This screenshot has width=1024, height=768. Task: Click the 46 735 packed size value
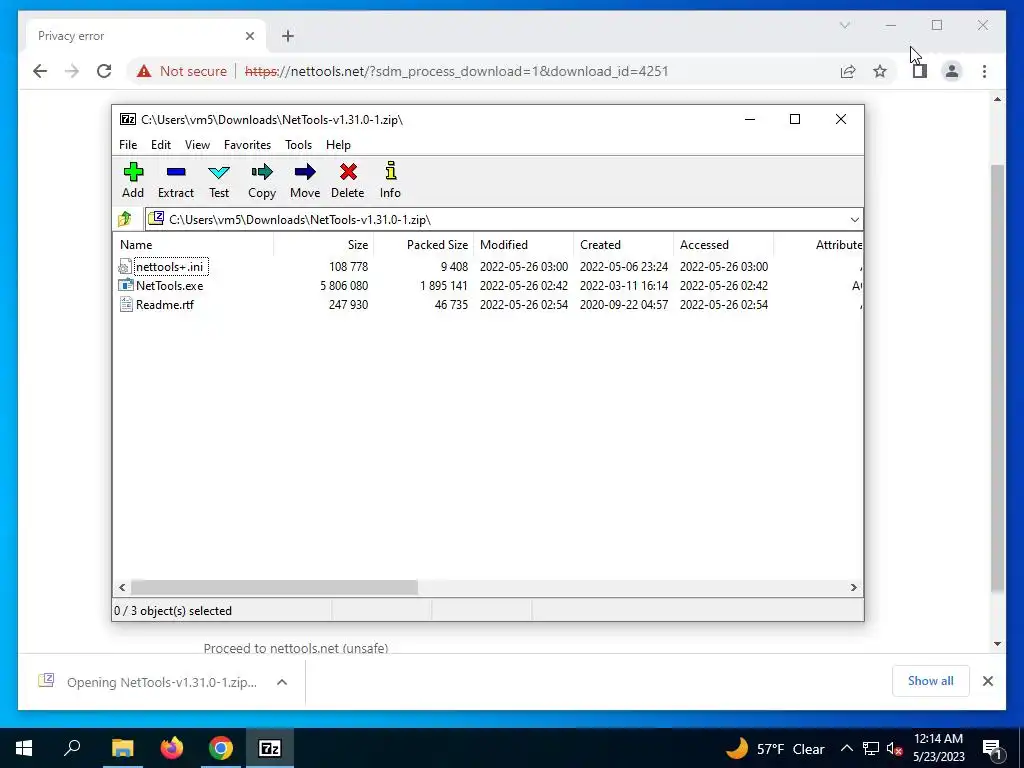click(451, 304)
